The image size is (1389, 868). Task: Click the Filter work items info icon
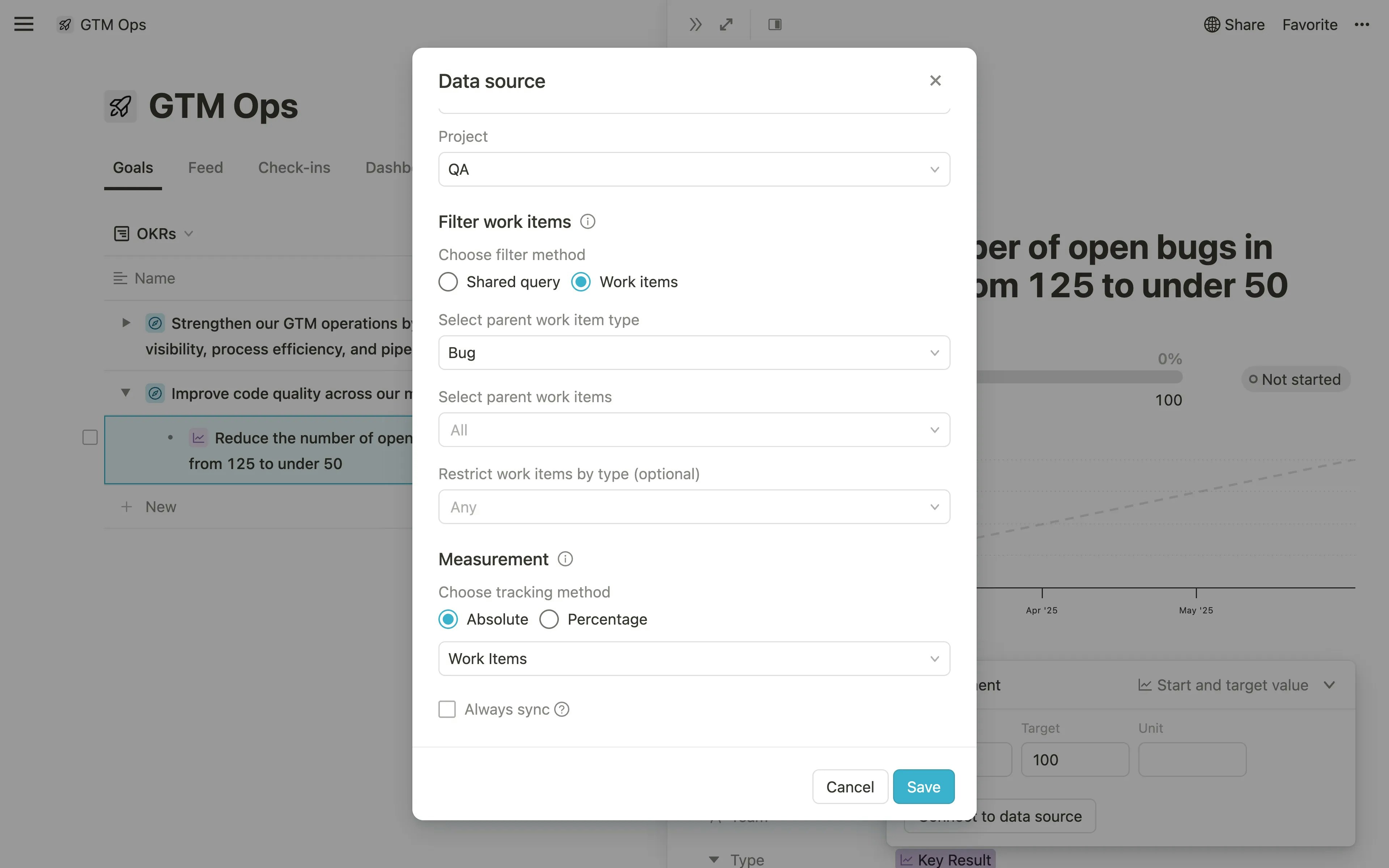tap(587, 222)
